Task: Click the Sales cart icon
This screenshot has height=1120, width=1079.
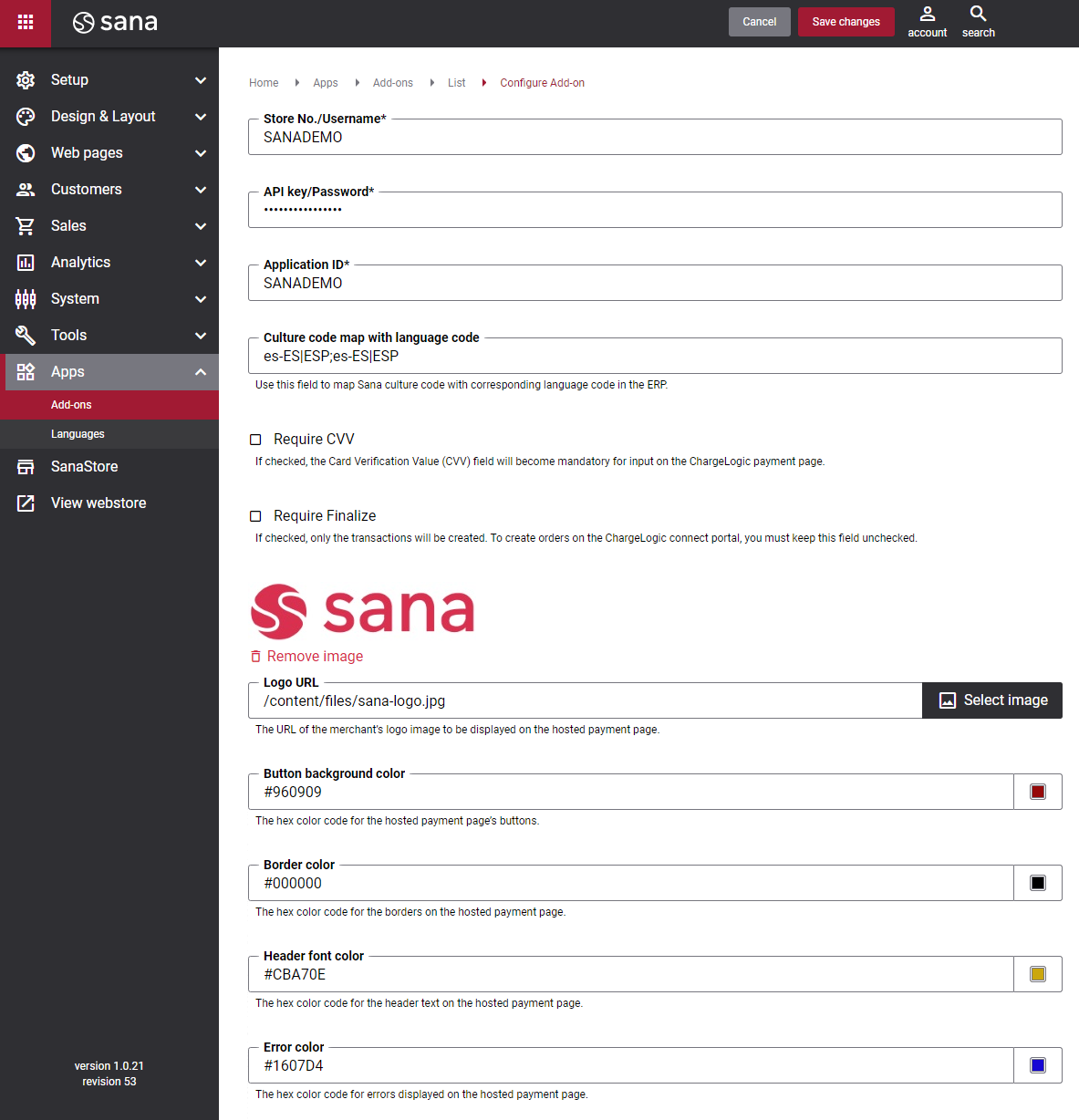Action: tap(26, 226)
